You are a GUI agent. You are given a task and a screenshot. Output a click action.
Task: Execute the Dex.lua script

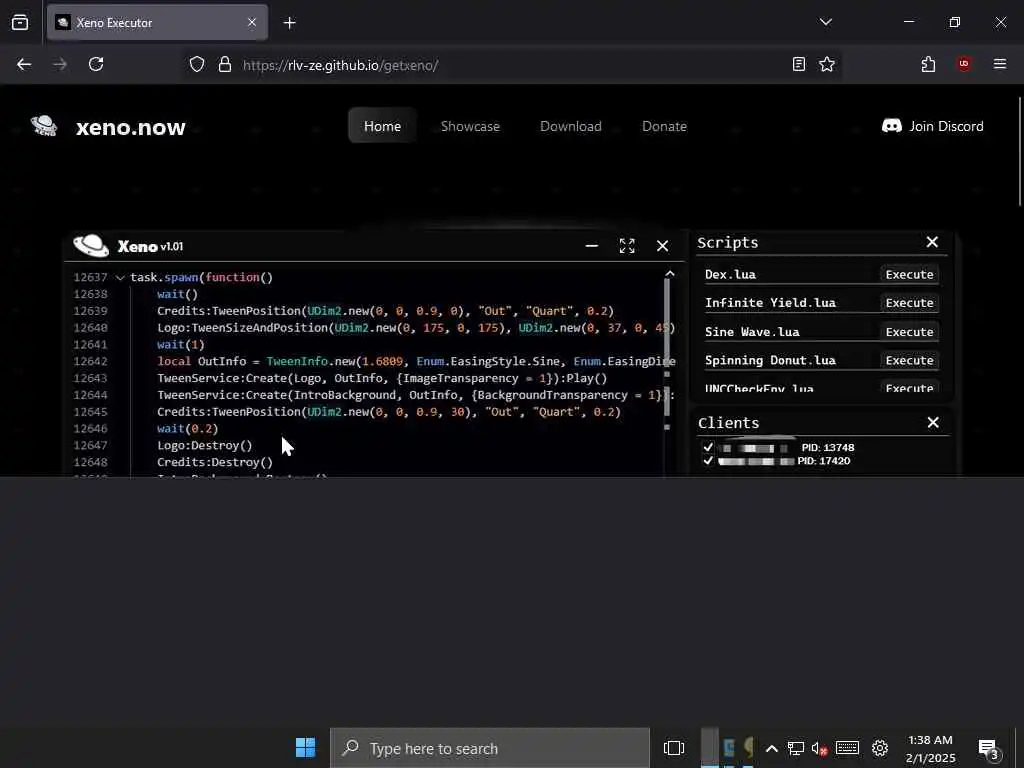[x=909, y=274]
